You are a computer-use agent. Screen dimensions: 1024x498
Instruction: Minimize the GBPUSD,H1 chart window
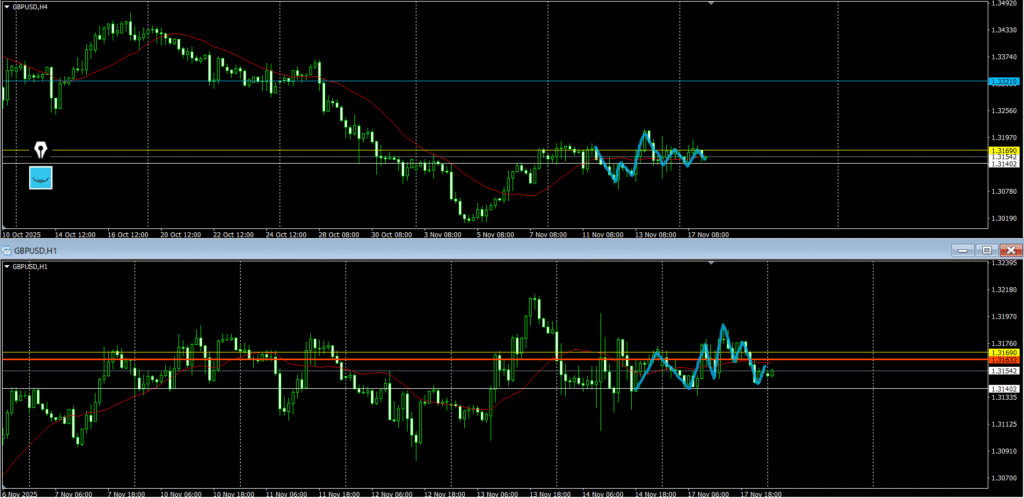tap(961, 249)
